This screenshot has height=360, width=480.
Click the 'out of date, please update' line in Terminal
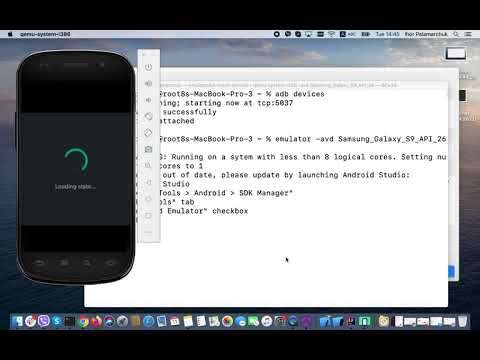pos(286,175)
